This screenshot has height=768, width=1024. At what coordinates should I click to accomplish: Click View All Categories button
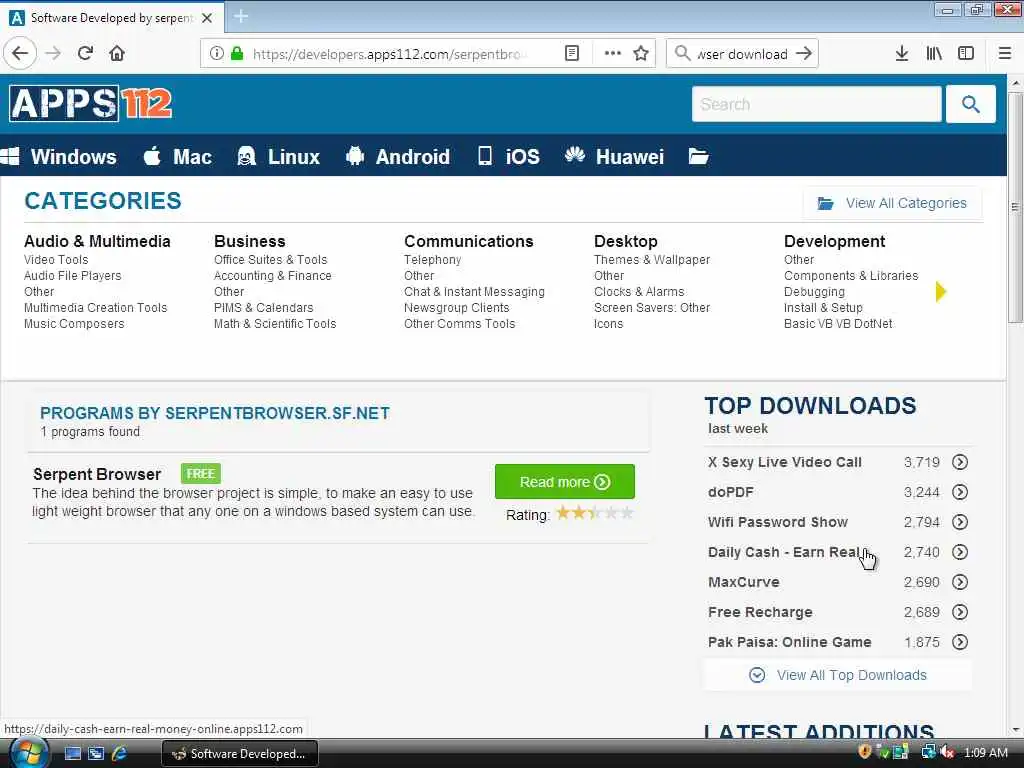[892, 204]
